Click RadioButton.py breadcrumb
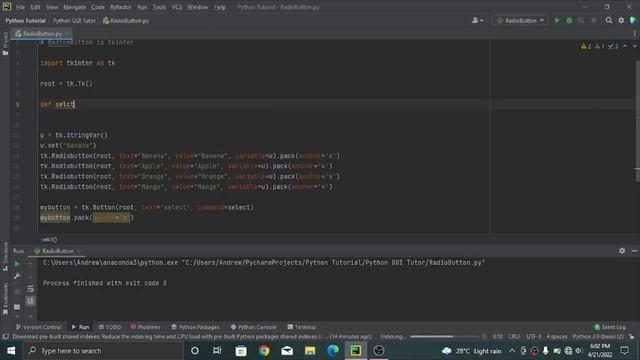The image size is (640, 360). click(126, 20)
